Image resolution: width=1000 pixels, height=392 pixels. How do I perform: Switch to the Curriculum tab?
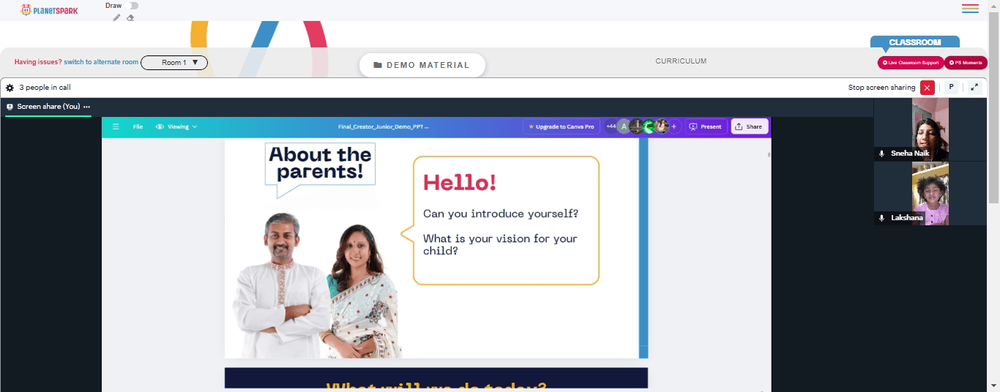click(x=680, y=61)
